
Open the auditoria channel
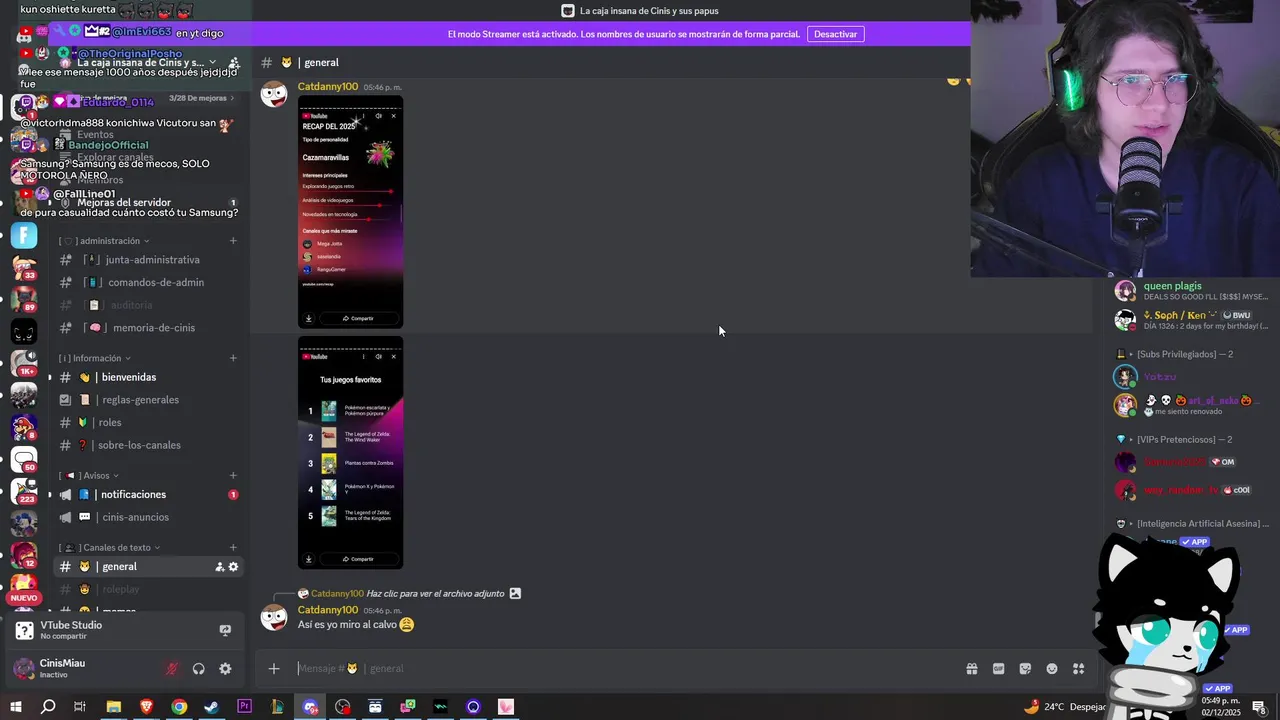148,305
